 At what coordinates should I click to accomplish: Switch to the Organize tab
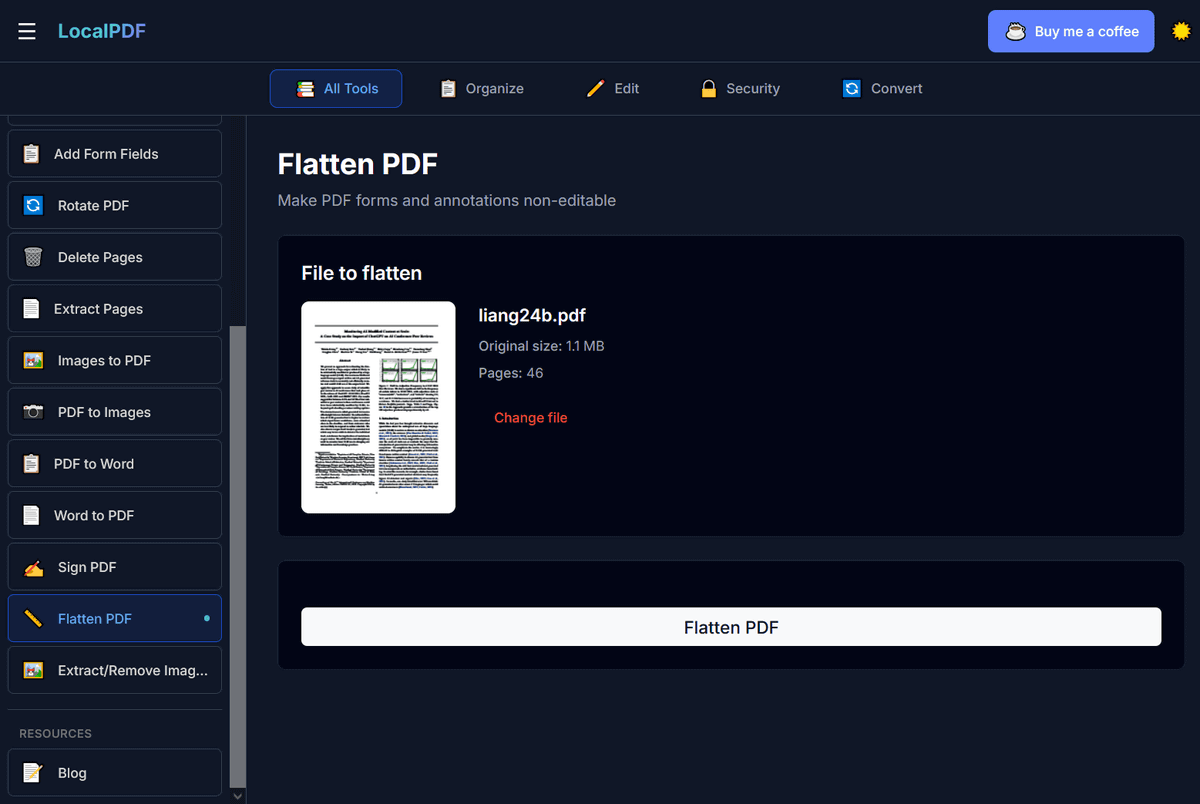point(481,88)
